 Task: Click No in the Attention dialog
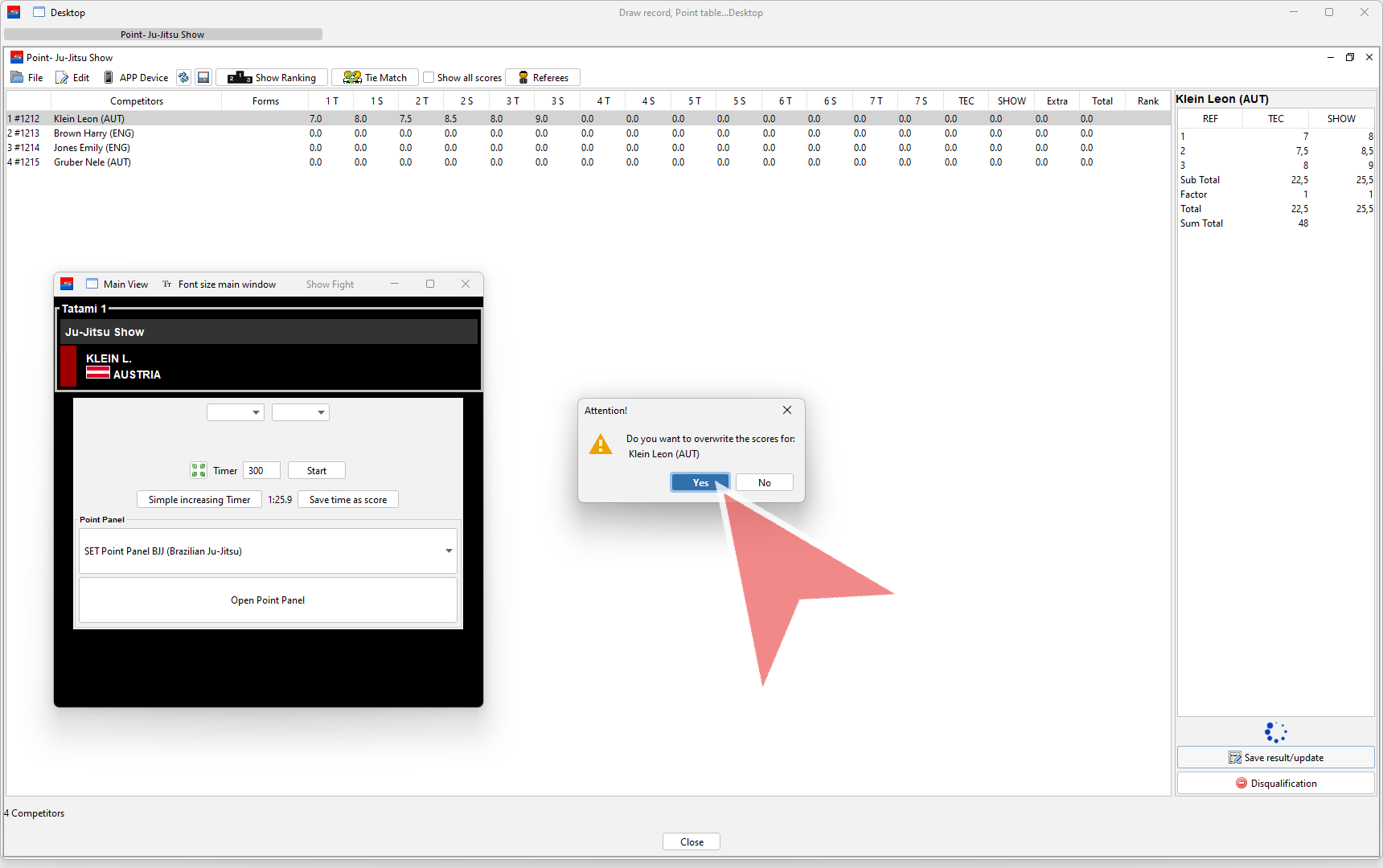tap(764, 482)
